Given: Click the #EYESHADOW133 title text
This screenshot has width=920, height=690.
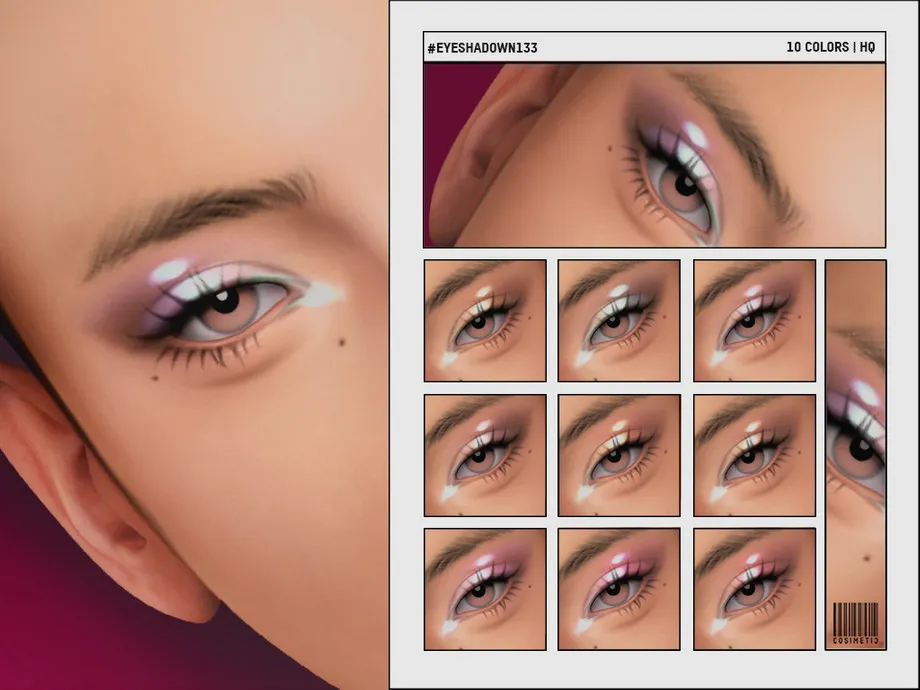Looking at the screenshot, I should pos(482,47).
